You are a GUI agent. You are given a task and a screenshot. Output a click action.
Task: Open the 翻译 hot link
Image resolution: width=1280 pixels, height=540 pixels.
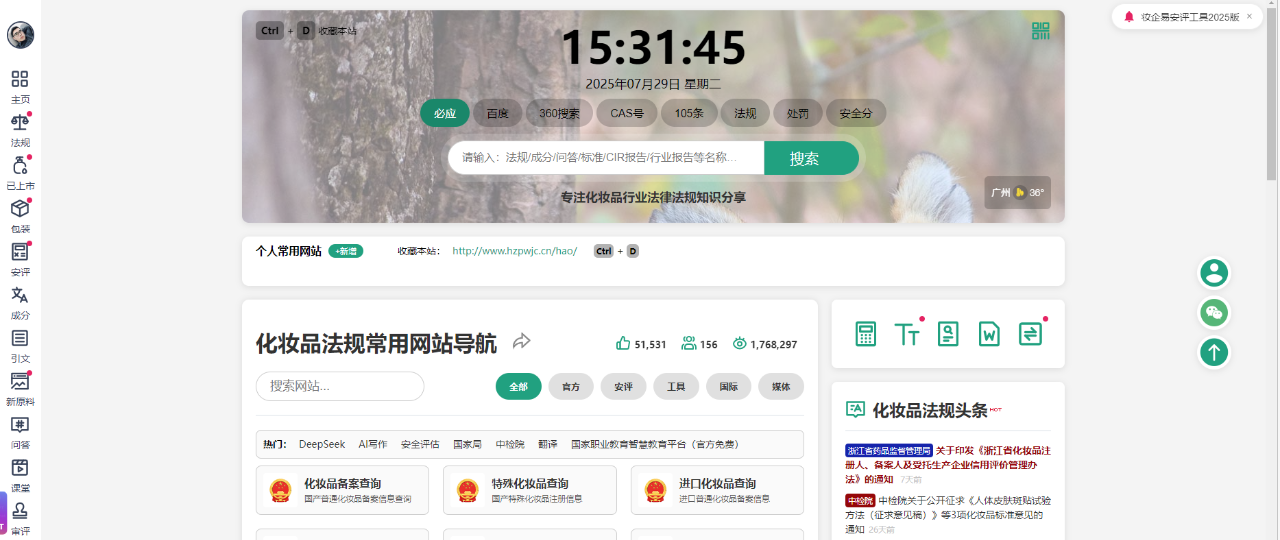[x=547, y=444]
